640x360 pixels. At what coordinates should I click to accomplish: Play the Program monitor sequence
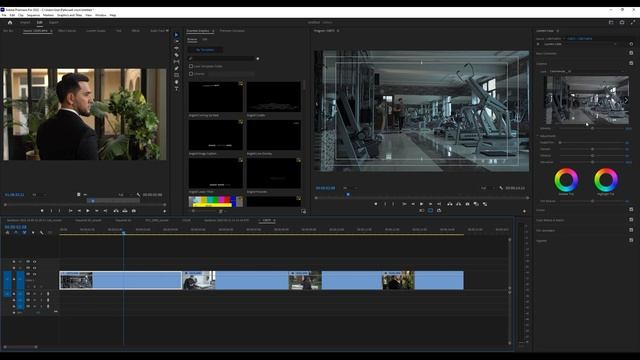[421, 204]
